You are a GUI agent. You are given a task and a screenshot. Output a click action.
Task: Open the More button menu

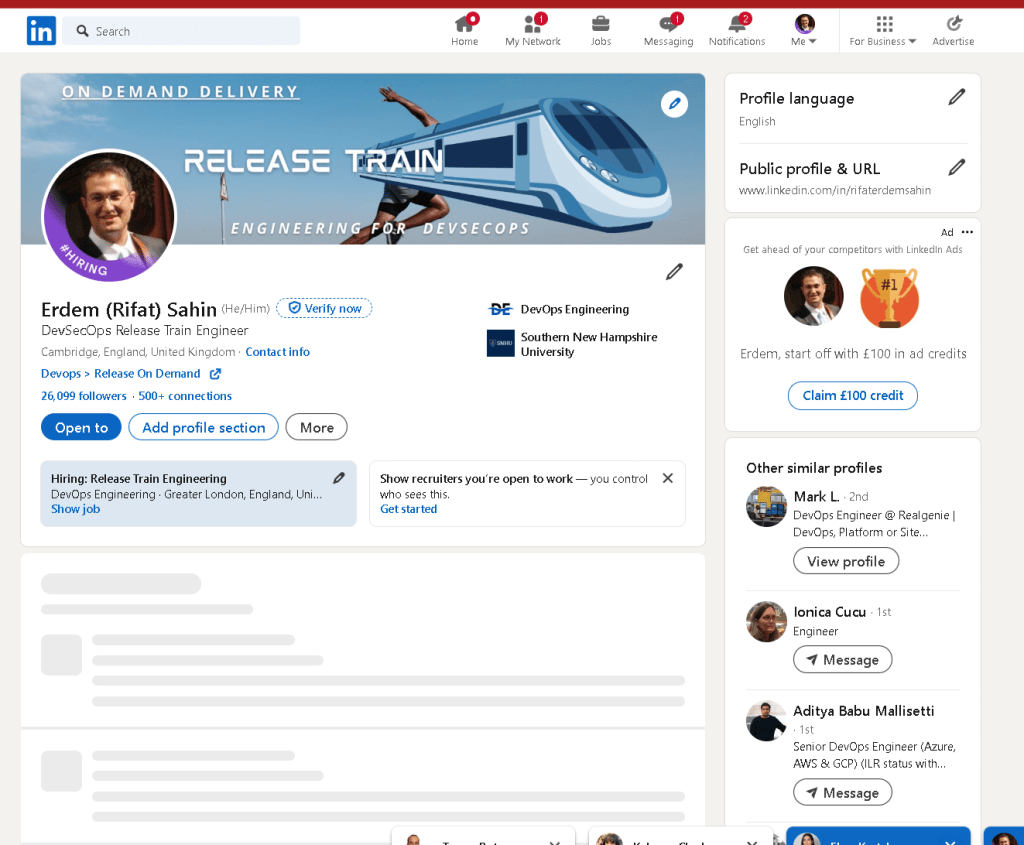(x=317, y=427)
